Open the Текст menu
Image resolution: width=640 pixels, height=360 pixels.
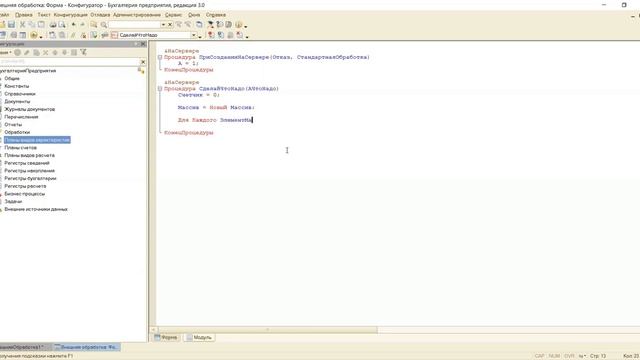44,15
